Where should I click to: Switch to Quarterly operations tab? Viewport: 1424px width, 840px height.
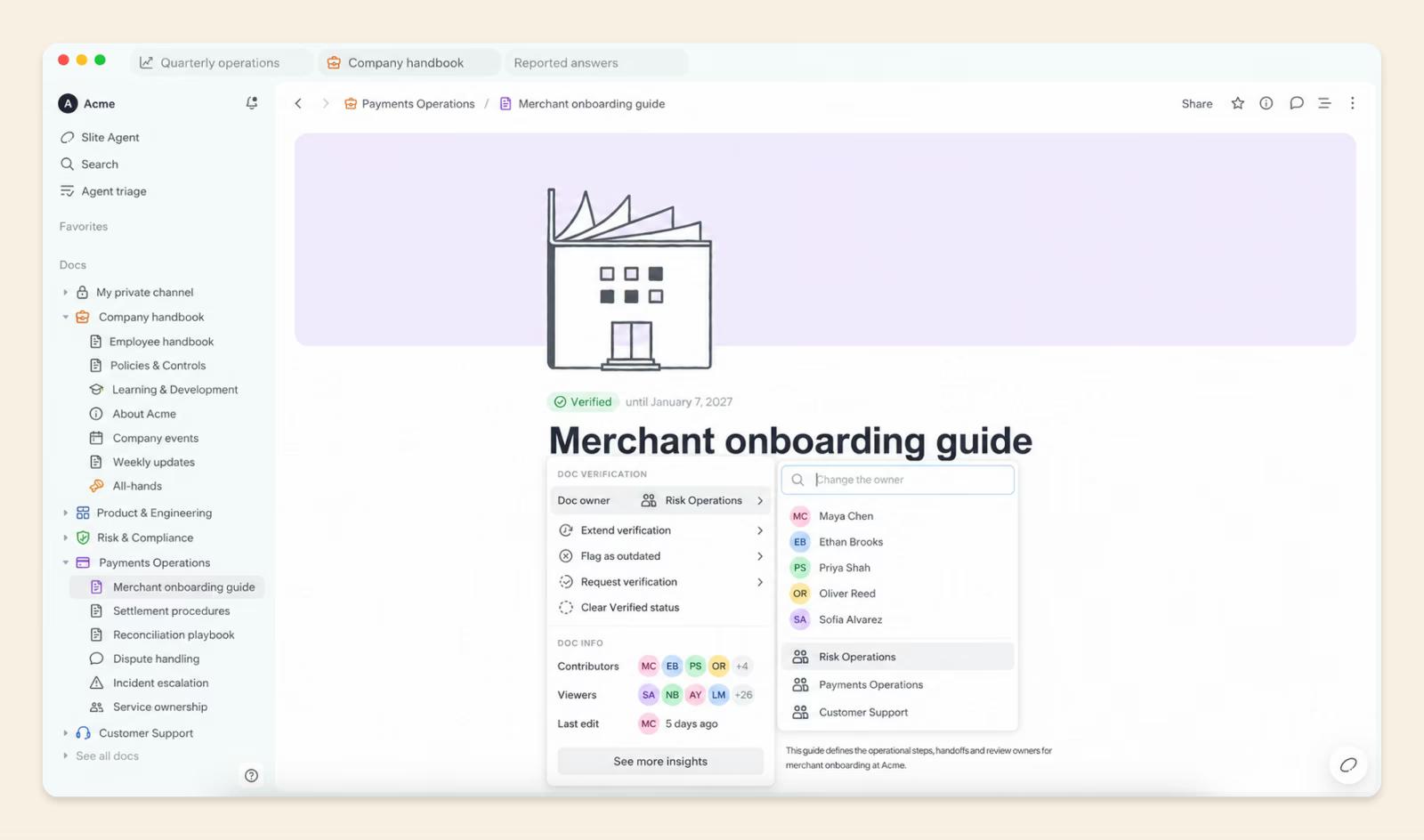click(x=222, y=62)
